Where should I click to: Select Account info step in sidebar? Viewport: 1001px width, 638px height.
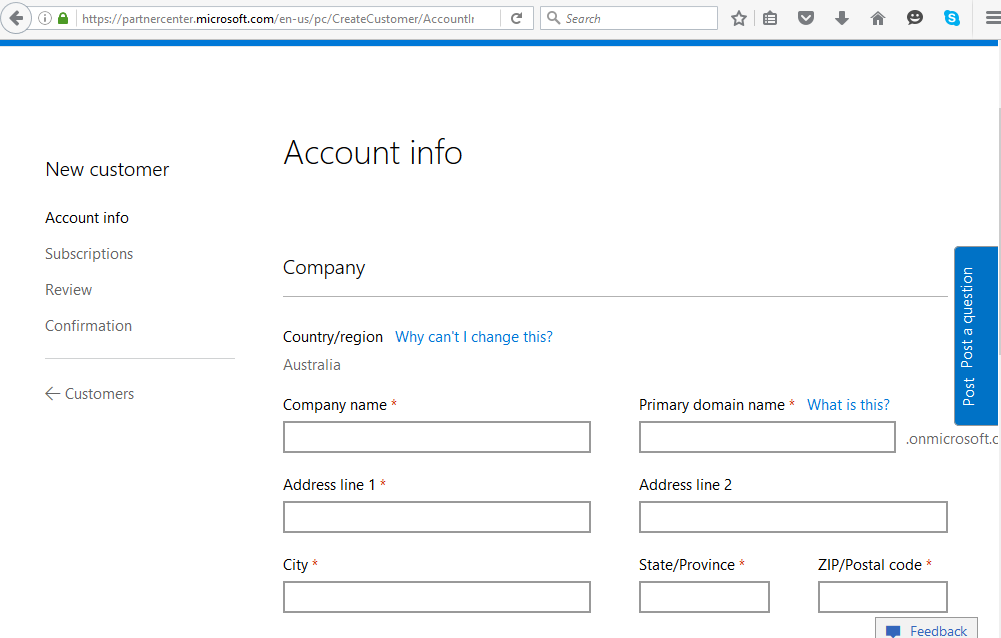[87, 218]
